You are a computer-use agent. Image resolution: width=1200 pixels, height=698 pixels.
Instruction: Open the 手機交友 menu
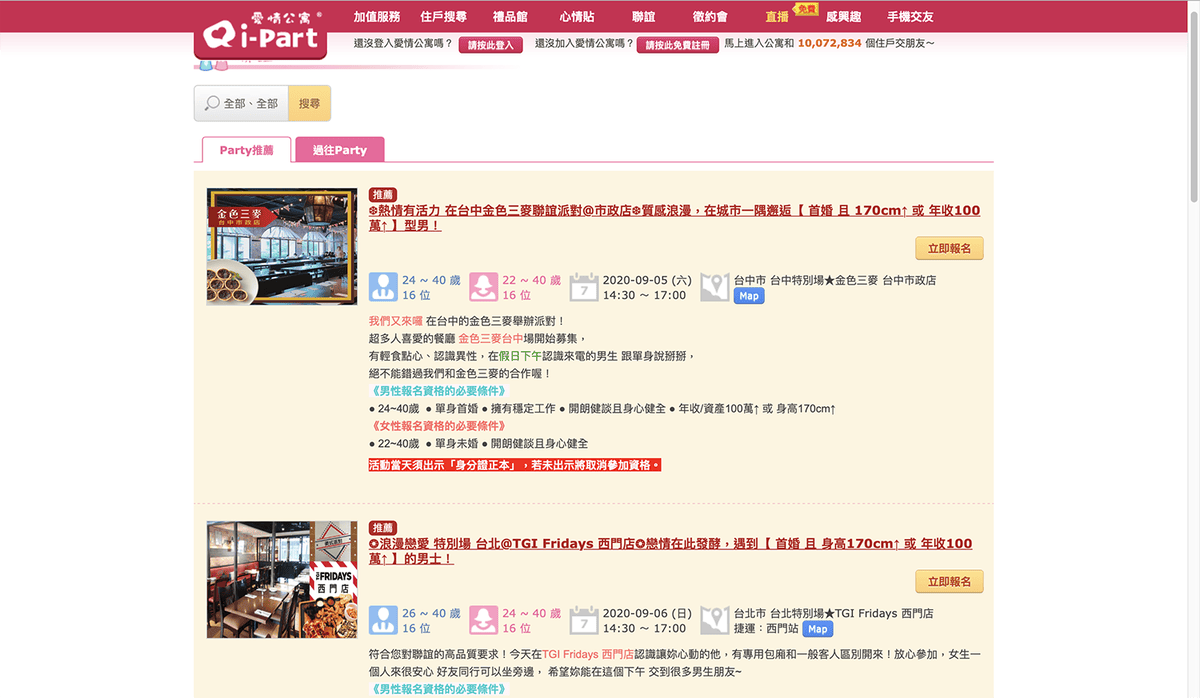[910, 17]
